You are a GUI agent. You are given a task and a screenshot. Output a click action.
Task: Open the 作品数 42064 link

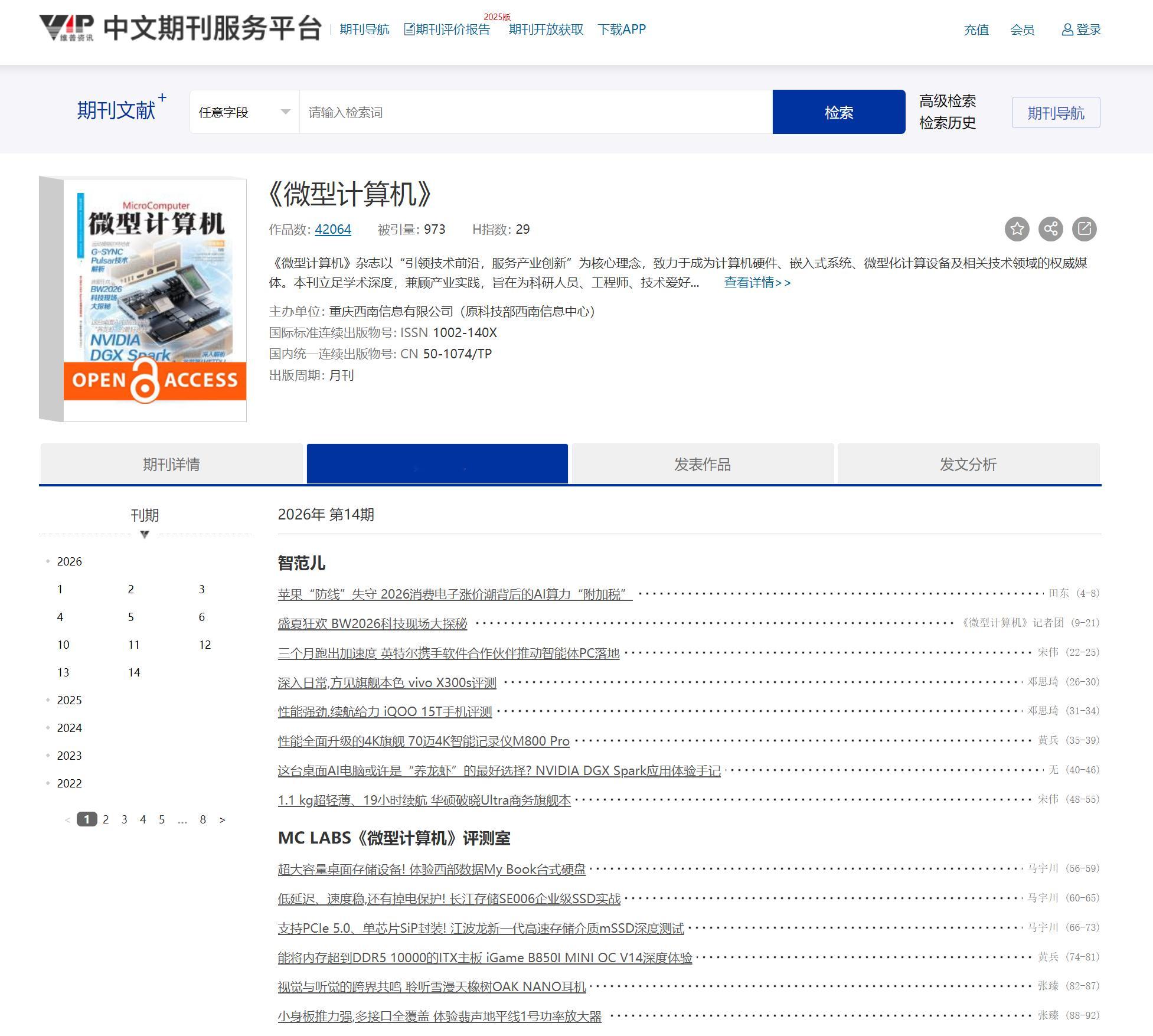[x=333, y=229]
